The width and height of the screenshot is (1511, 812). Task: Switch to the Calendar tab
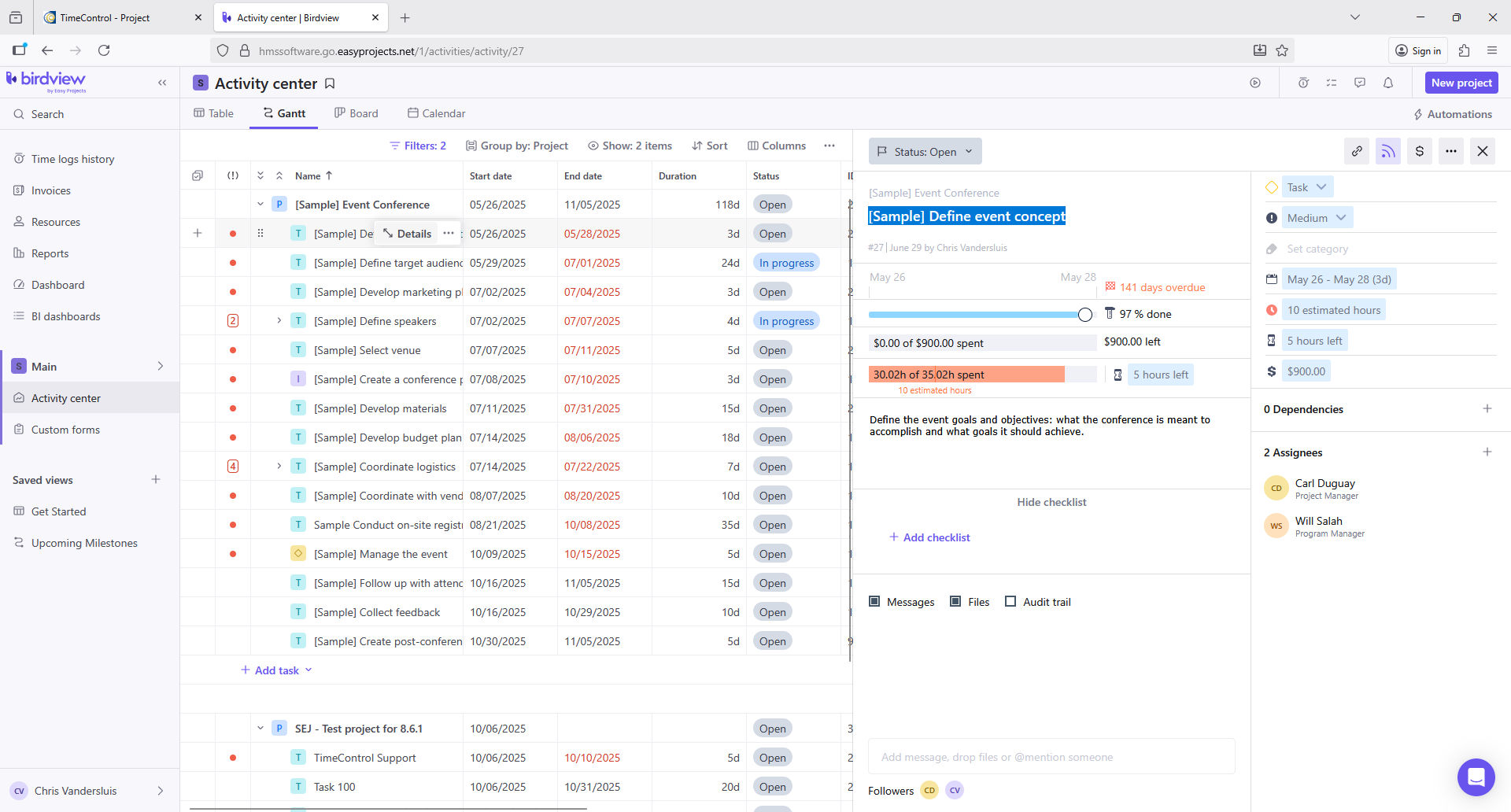pos(436,113)
